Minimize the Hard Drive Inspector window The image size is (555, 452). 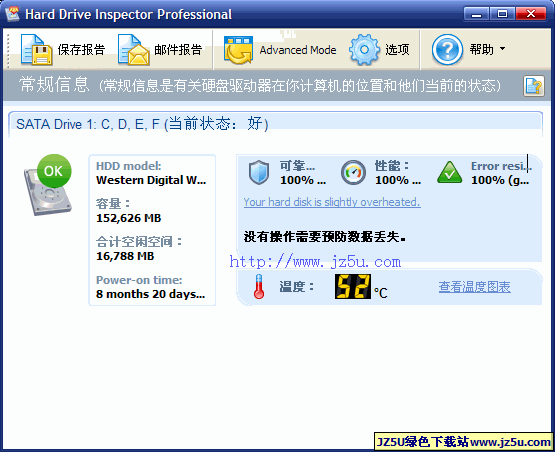click(476, 14)
